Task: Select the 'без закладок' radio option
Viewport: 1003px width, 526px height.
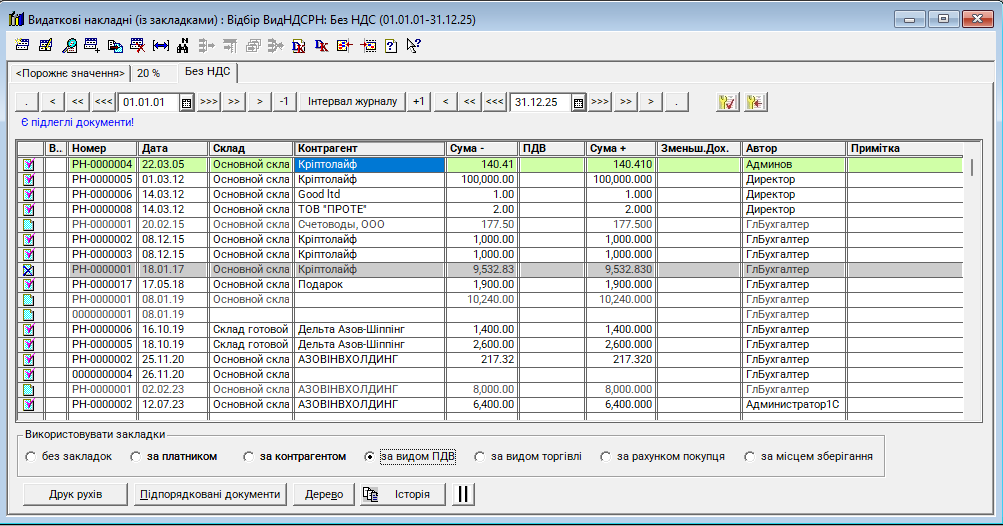Action: tap(31, 457)
